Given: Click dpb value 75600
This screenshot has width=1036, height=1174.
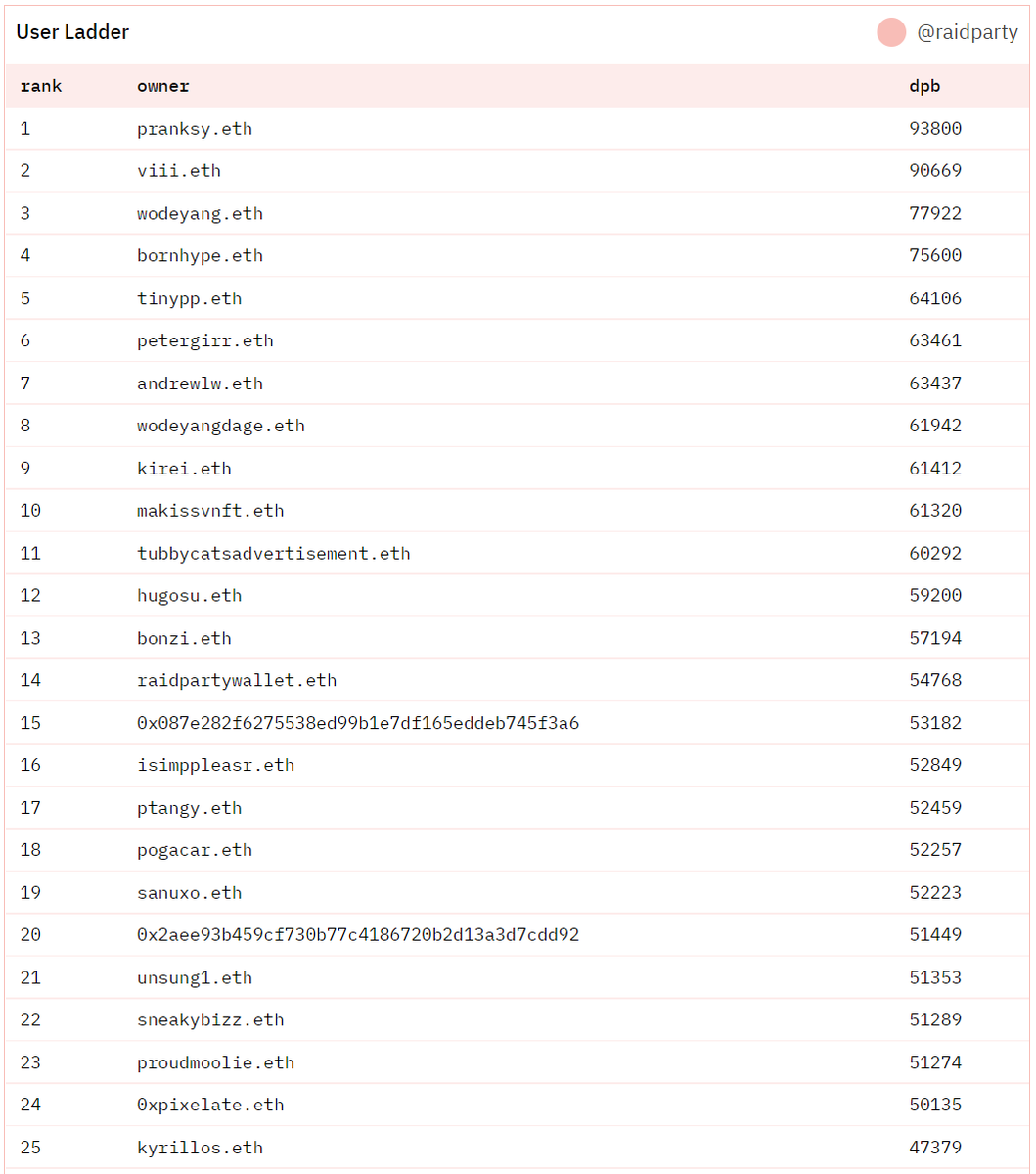Looking at the screenshot, I should (935, 256).
